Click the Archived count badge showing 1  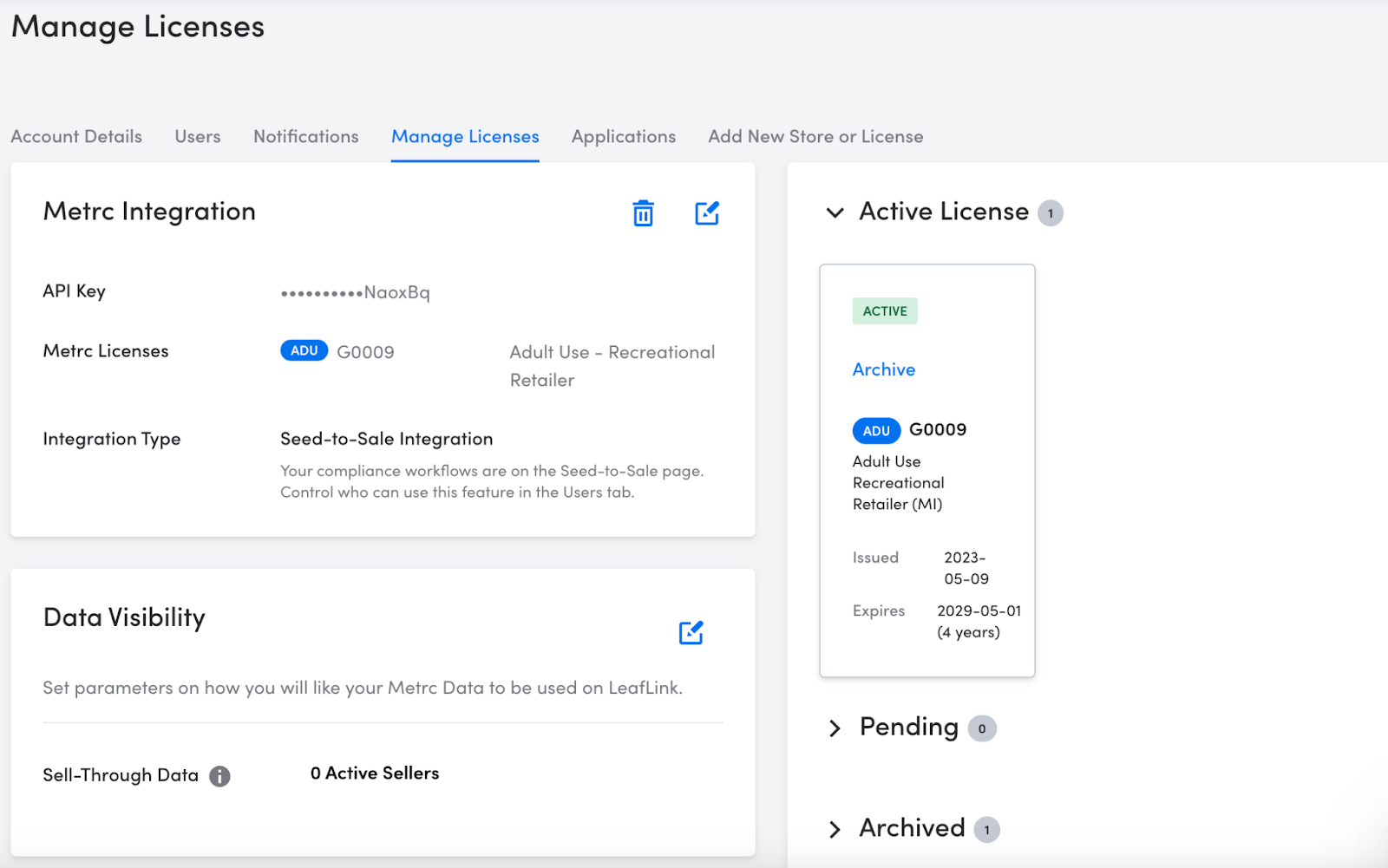click(987, 830)
